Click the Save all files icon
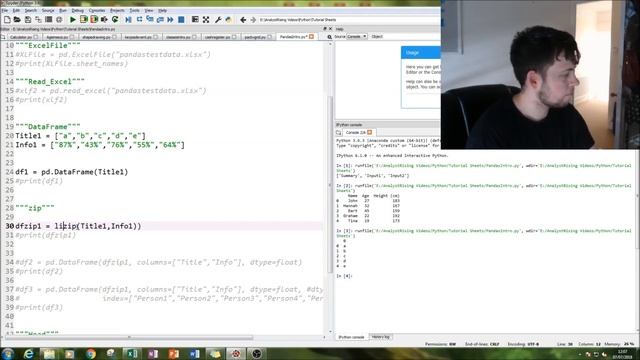Image resolution: width=640 pixels, height=360 pixels. [x=38, y=20]
